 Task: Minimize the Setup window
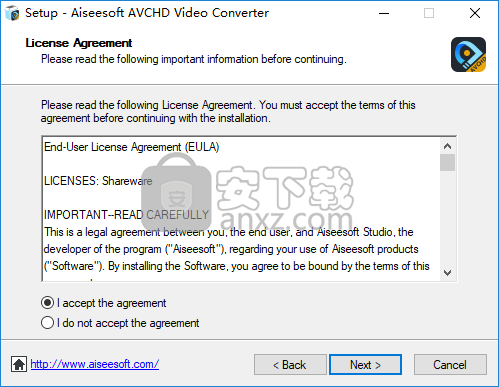384,13
